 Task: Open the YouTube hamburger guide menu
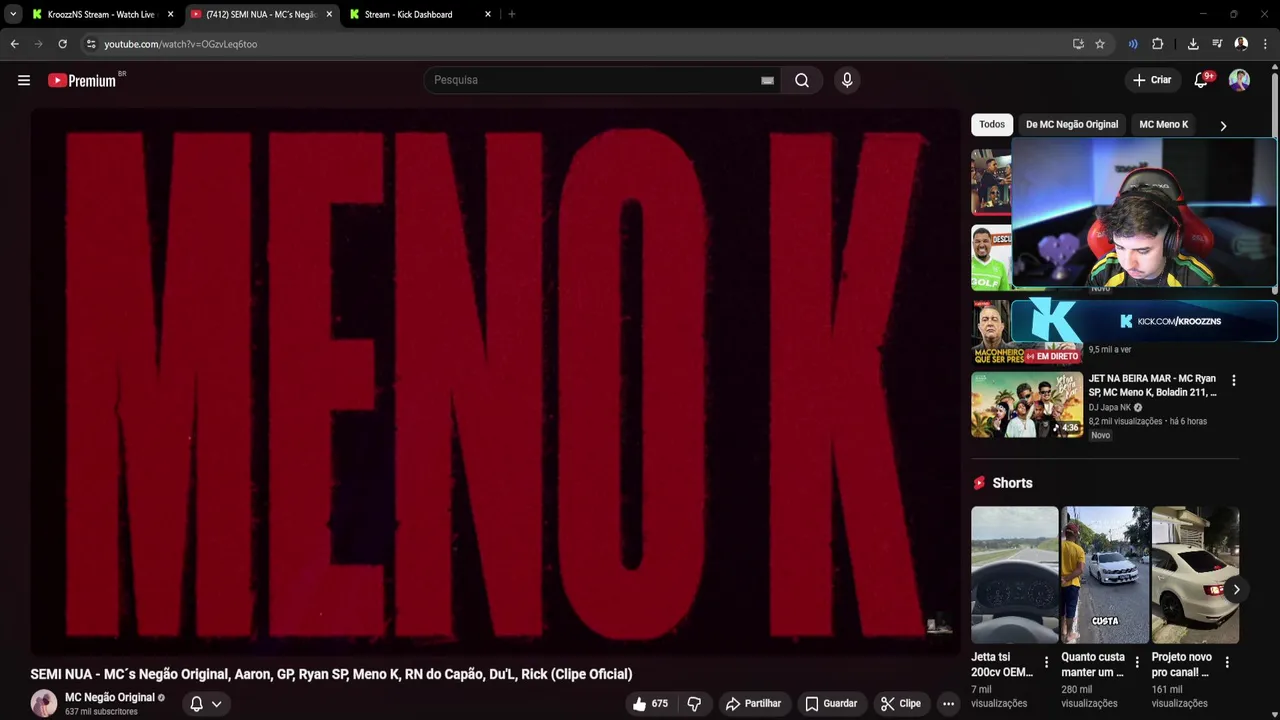click(x=24, y=80)
